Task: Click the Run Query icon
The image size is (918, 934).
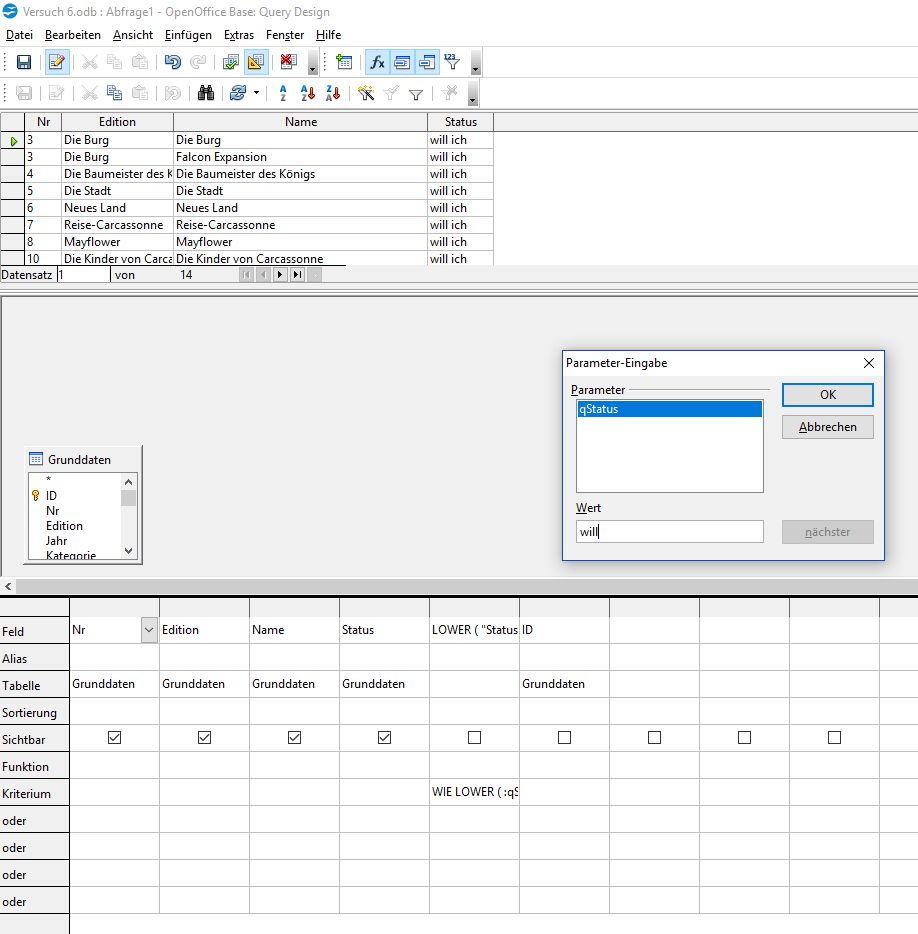Action: 231,62
